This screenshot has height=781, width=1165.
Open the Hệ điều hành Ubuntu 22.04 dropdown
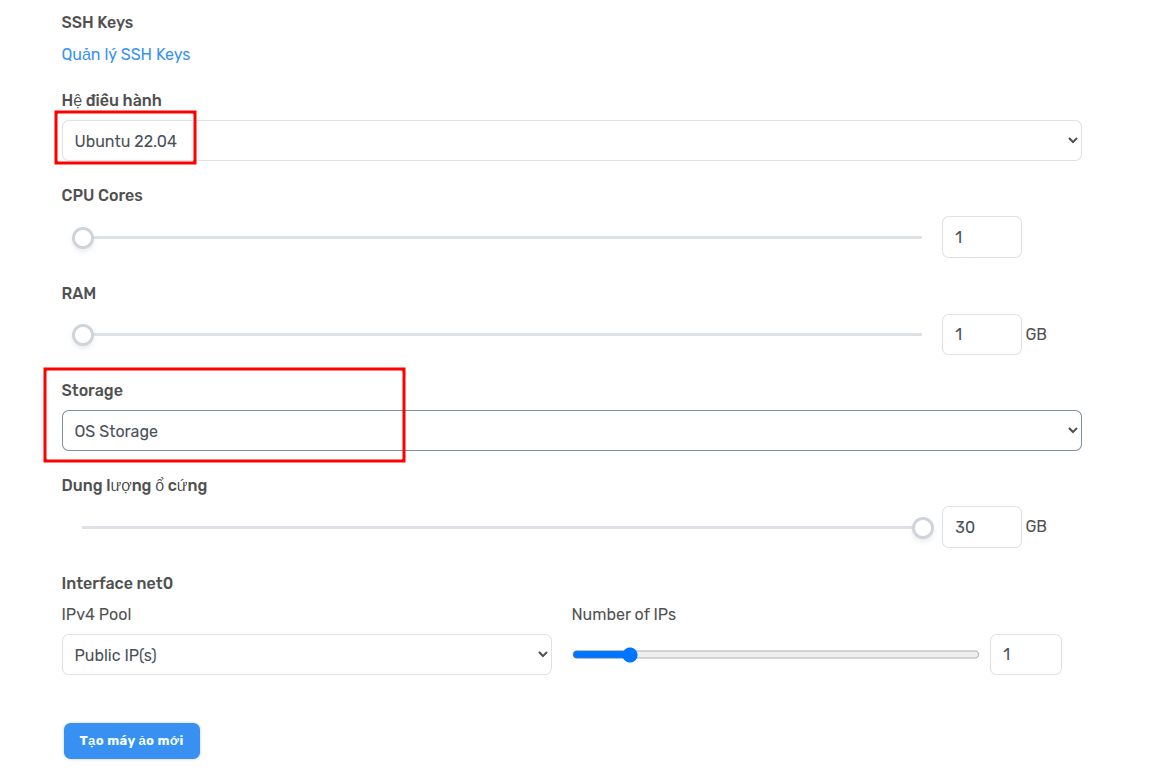pyautogui.click(x=570, y=141)
